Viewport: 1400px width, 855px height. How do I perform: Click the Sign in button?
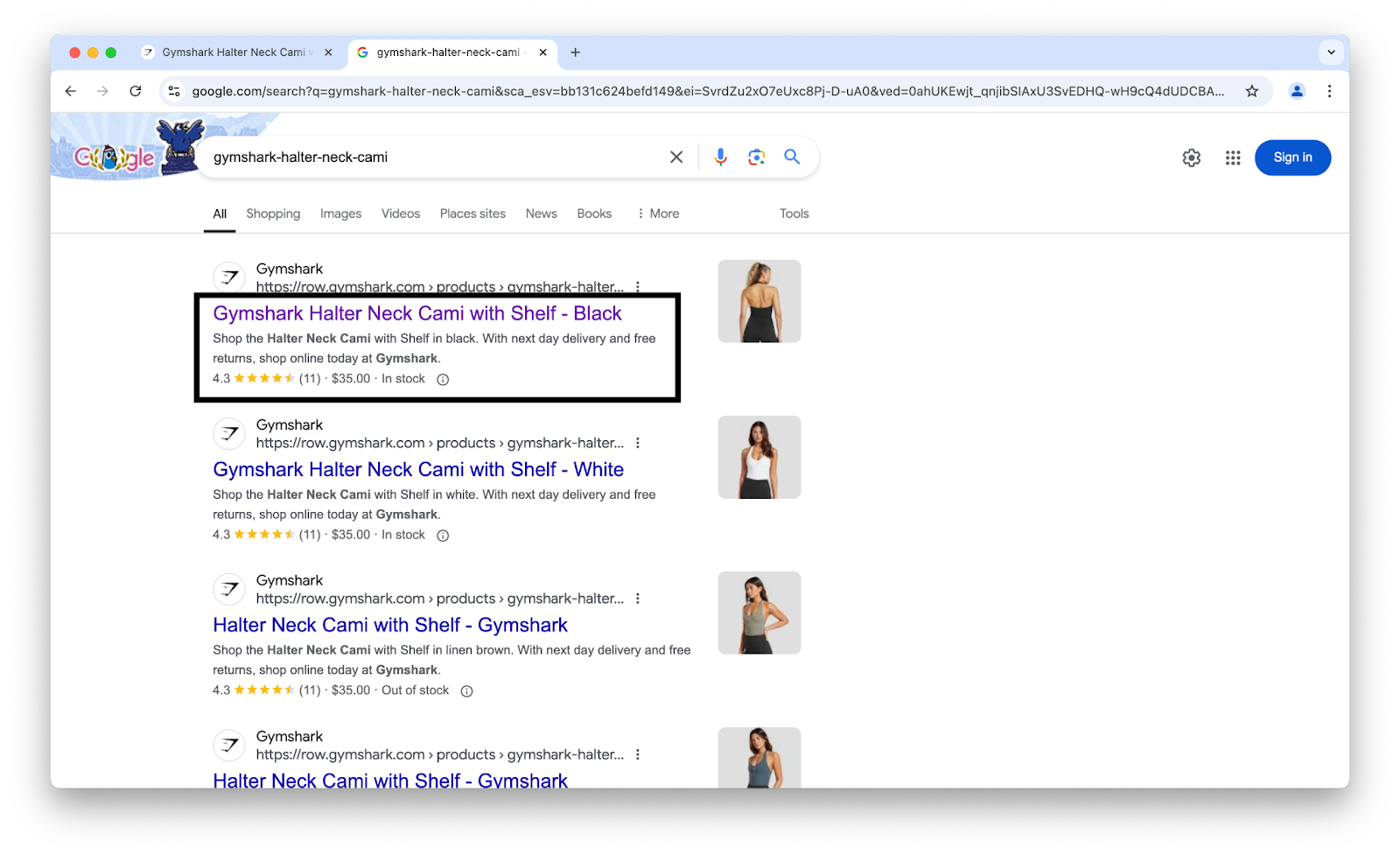coord(1292,158)
